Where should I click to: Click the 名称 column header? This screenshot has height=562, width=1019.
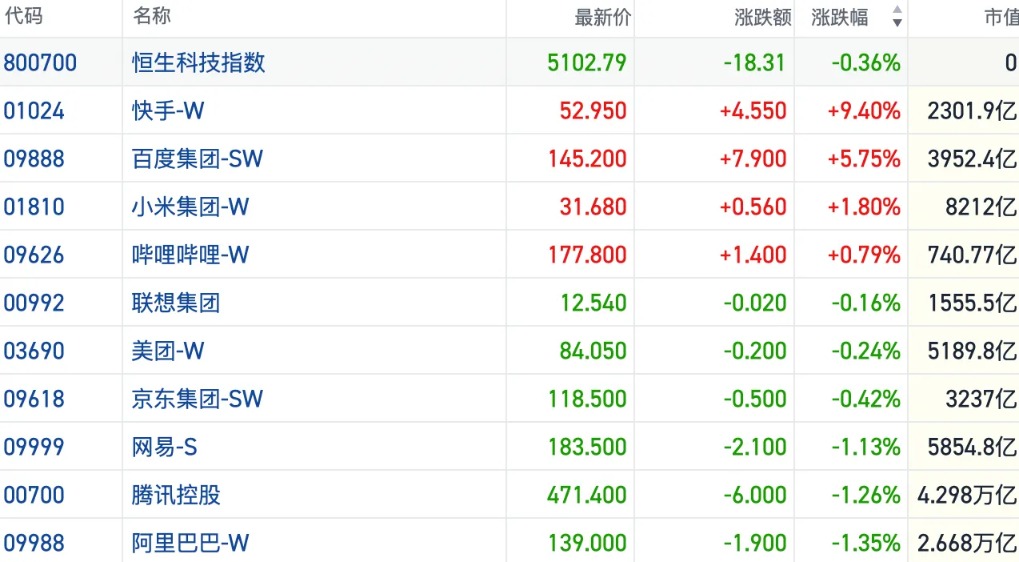(x=151, y=16)
